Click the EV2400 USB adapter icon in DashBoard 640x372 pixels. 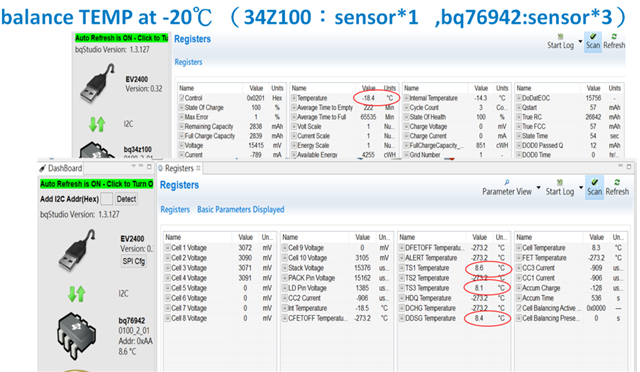(77, 249)
